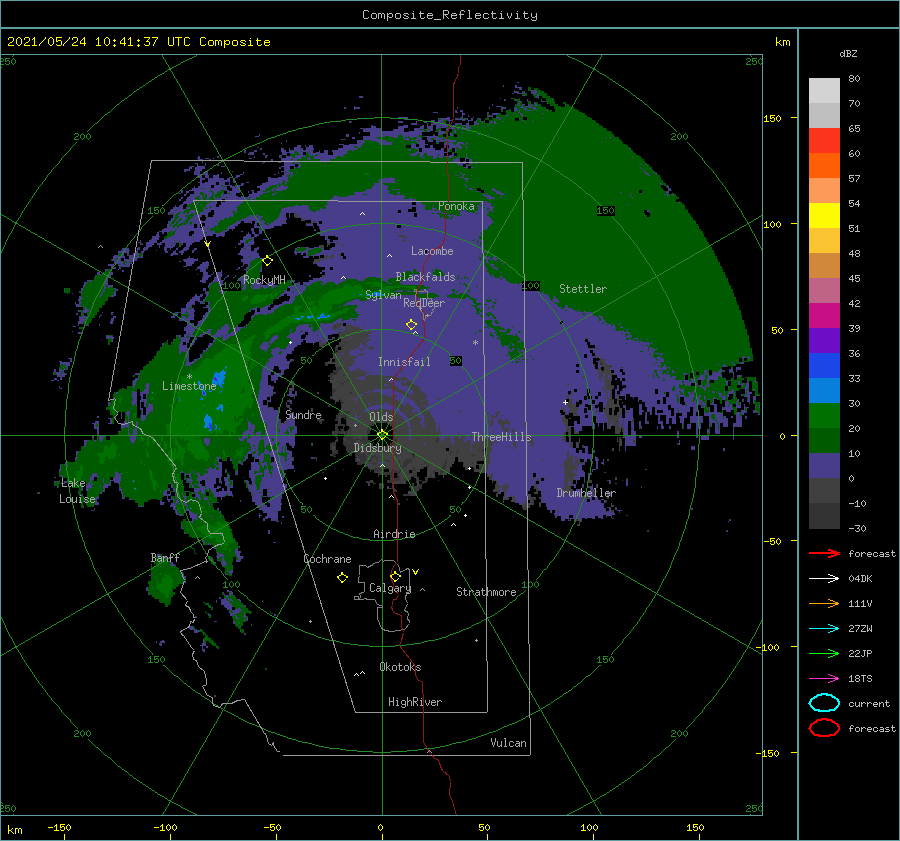Click the -100 tick on bottom km axis

[x=165, y=828]
